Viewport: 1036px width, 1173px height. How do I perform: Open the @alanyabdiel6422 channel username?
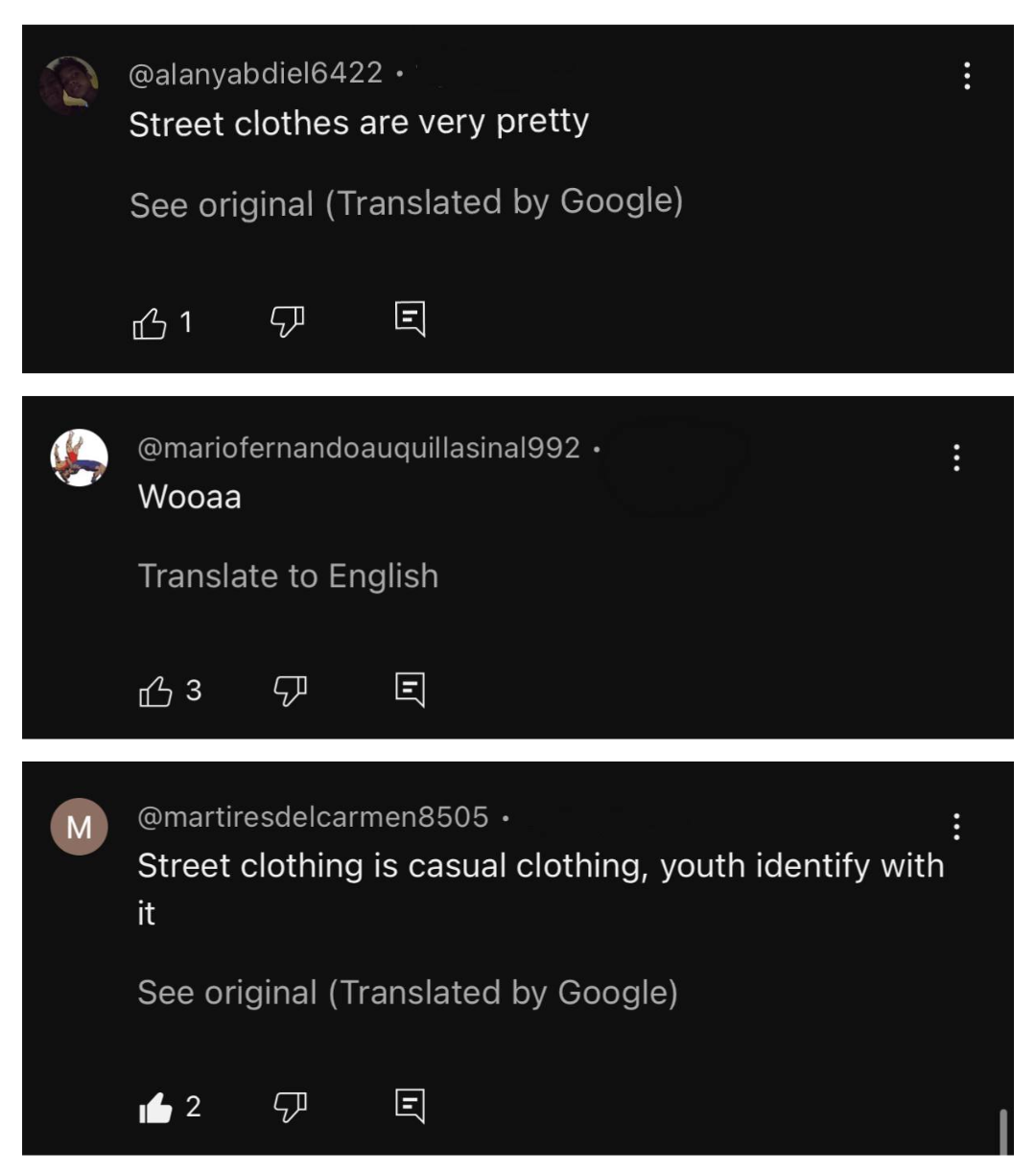coord(255,74)
